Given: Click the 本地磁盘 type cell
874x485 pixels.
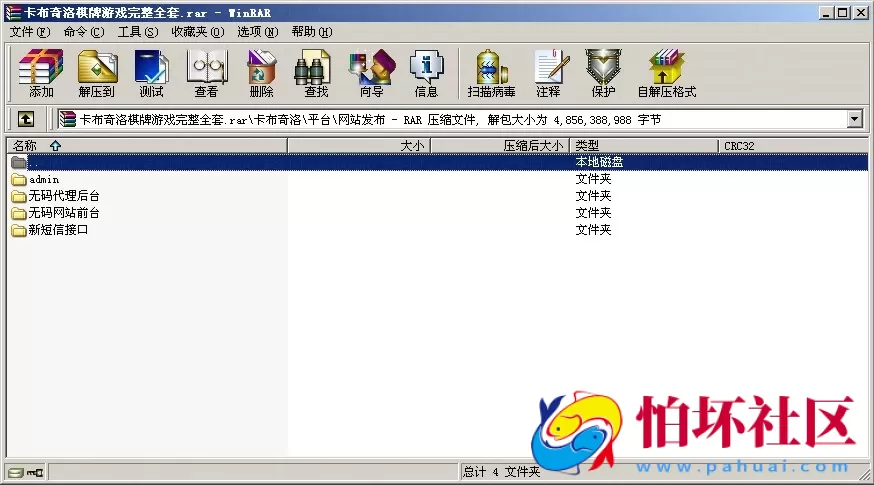Looking at the screenshot, I should tap(599, 162).
